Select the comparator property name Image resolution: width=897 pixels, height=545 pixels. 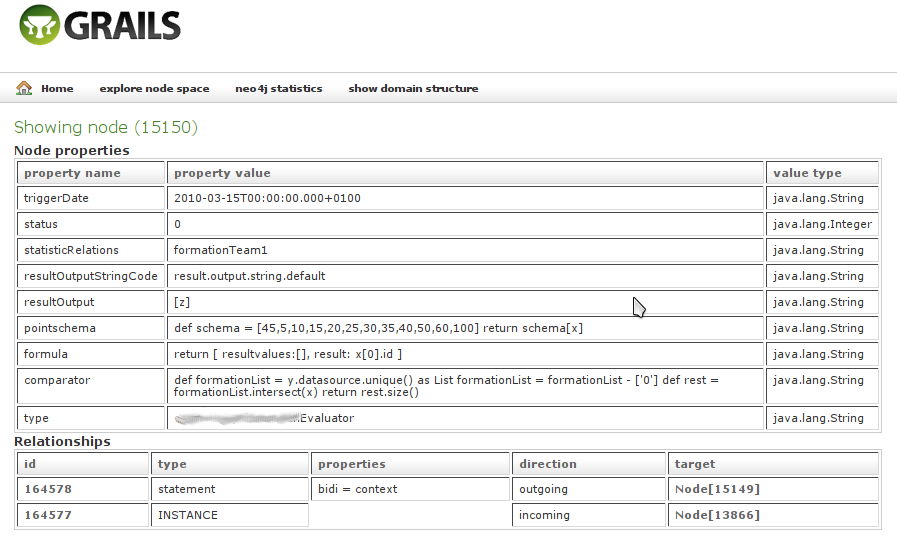point(57,380)
